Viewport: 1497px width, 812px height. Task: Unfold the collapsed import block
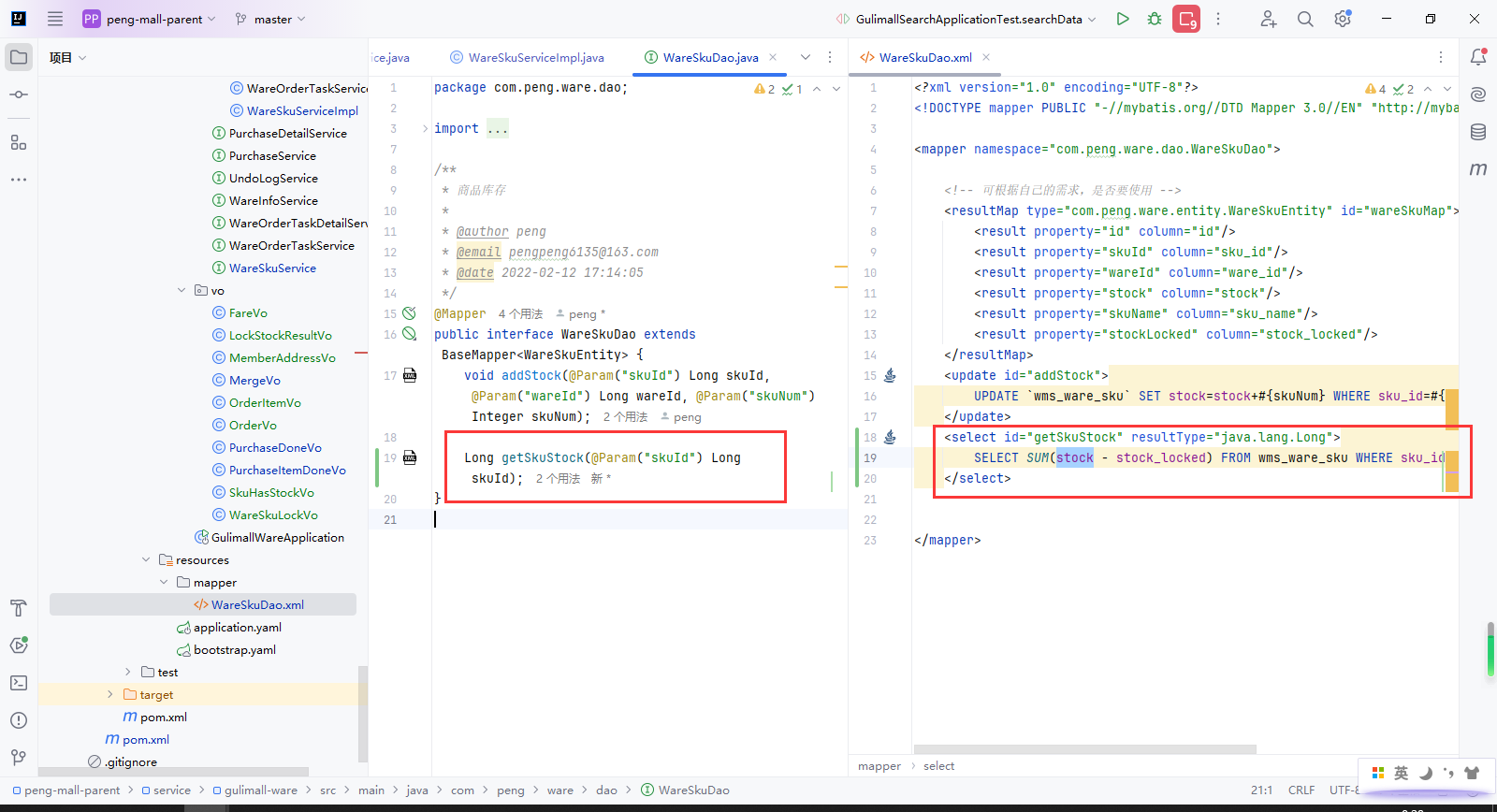pos(425,128)
